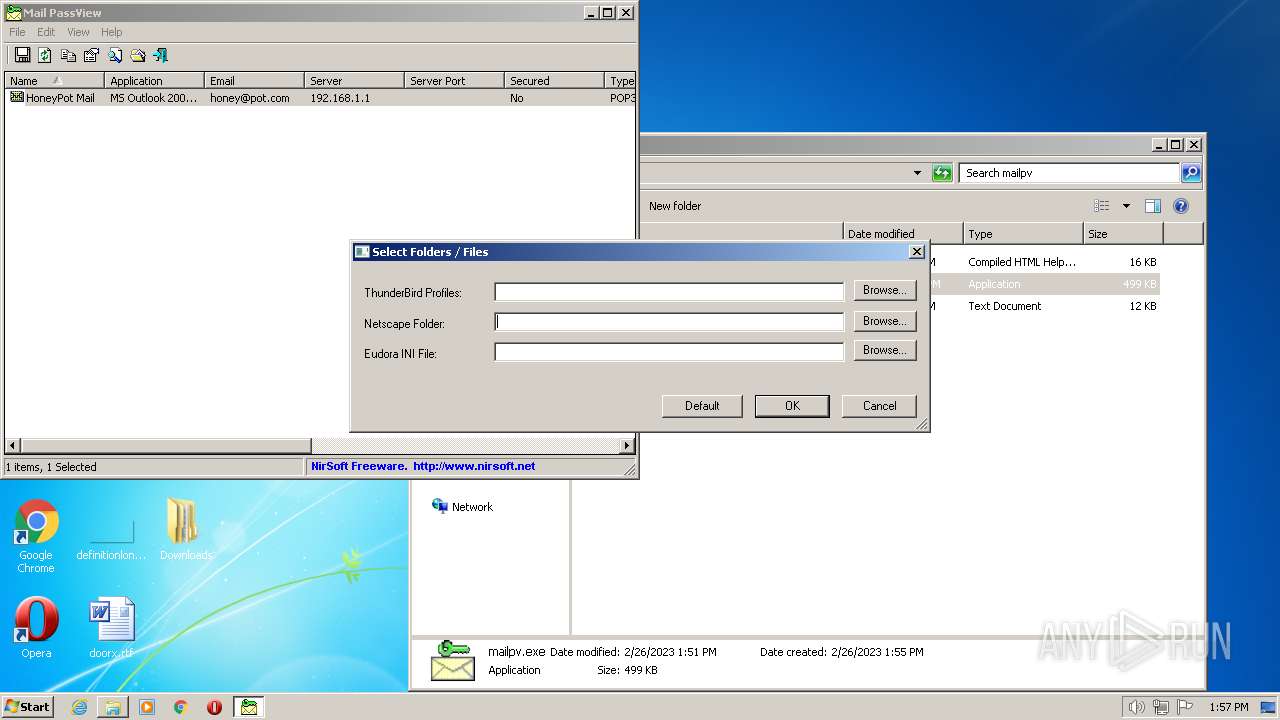The width and height of the screenshot is (1280, 720).
Task: Open the Windows Start menu
Action: [x=28, y=706]
